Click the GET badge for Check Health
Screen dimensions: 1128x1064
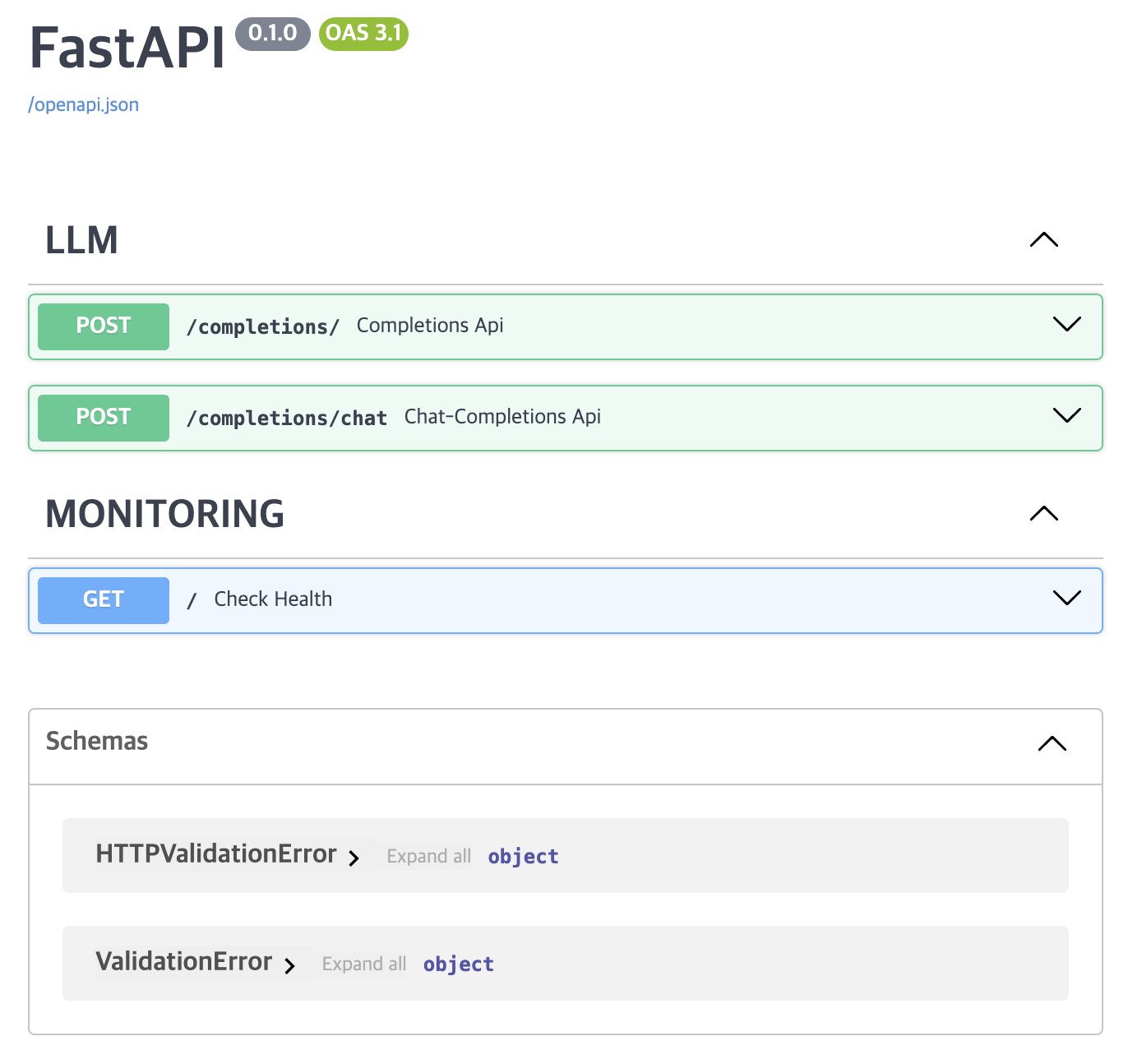click(104, 600)
